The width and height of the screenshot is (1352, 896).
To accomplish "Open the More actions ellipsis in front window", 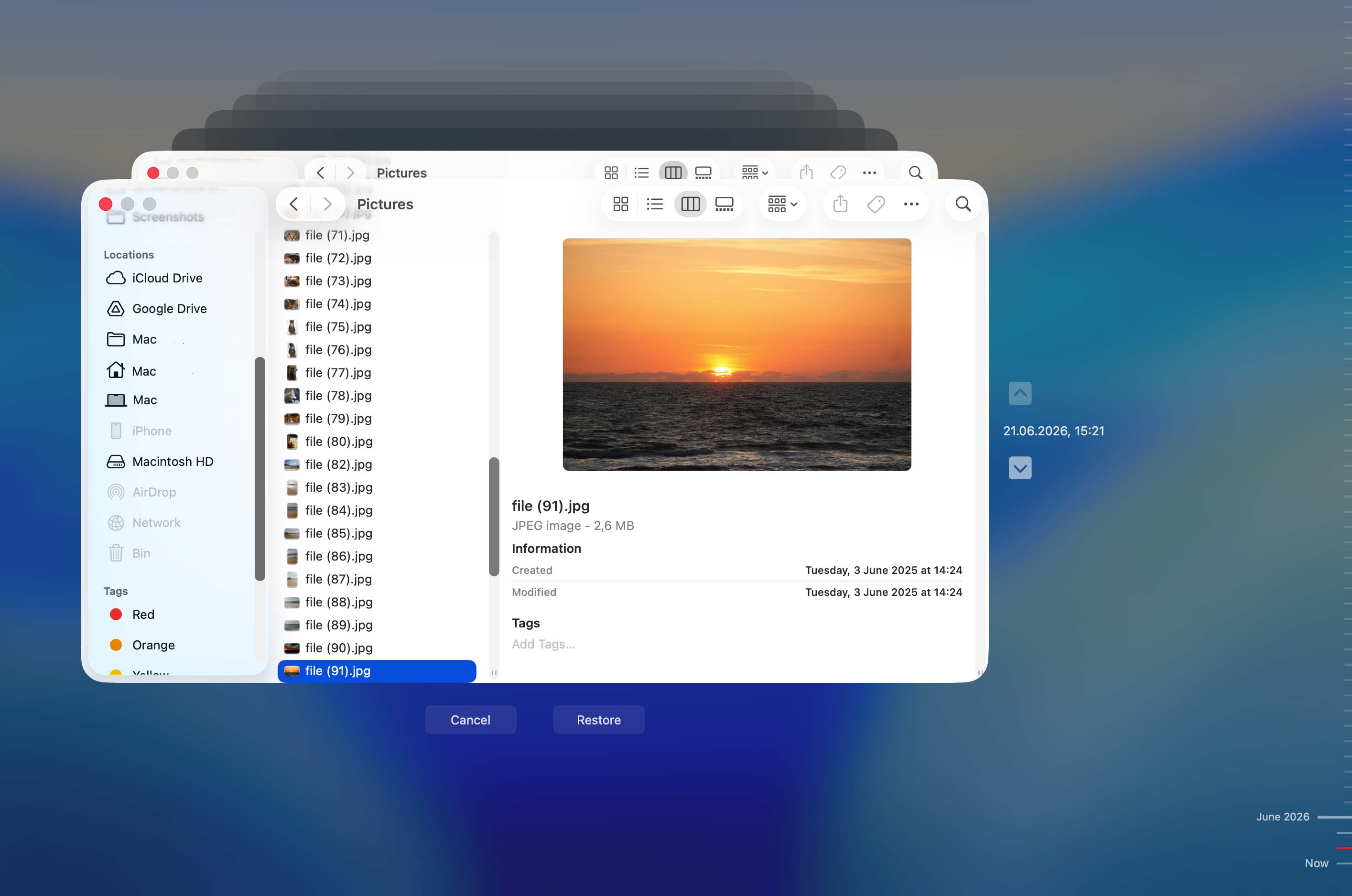I will click(911, 204).
